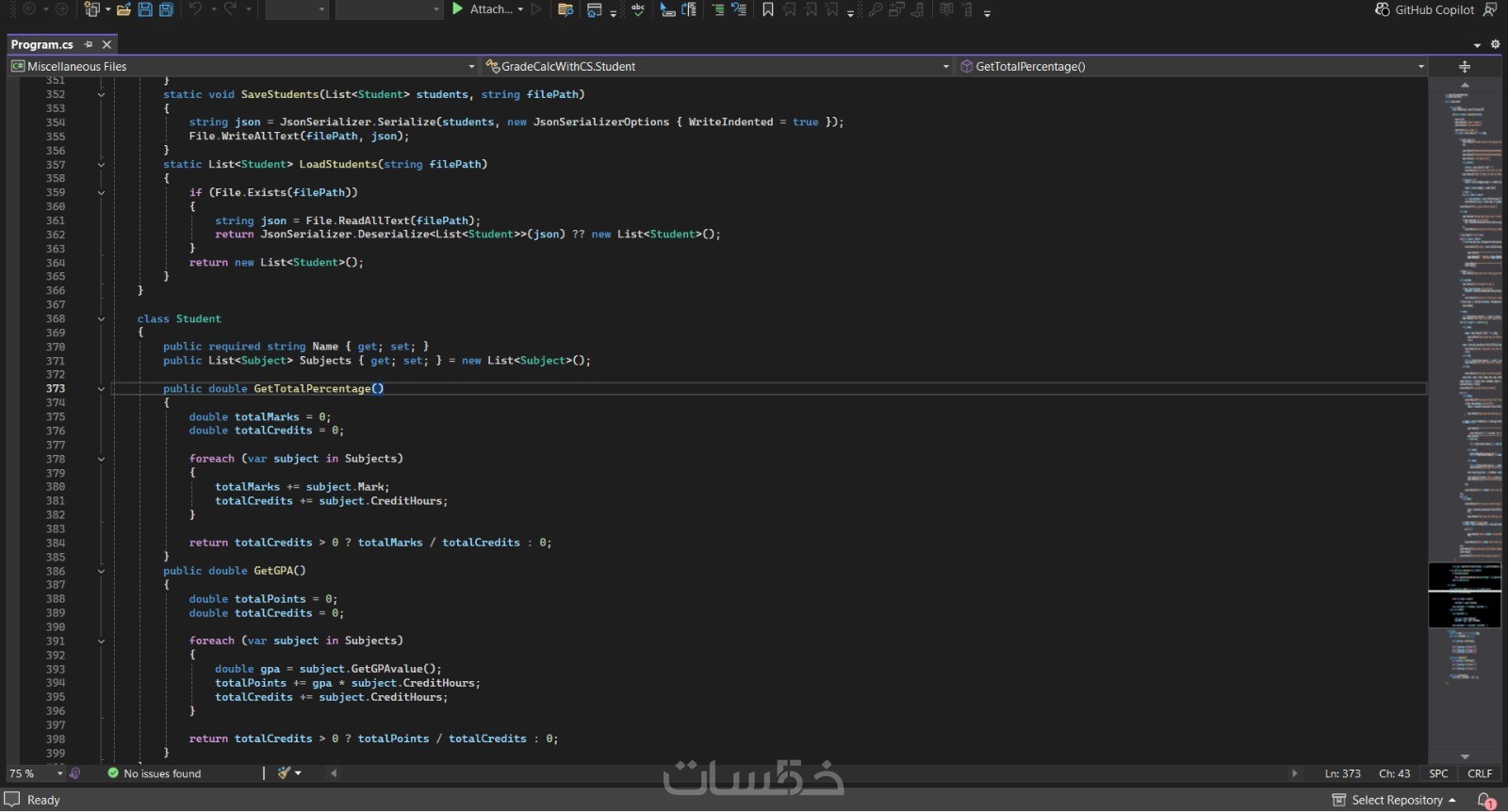
Task: Click the minimap code overview scrollbar
Action: [x=1465, y=377]
